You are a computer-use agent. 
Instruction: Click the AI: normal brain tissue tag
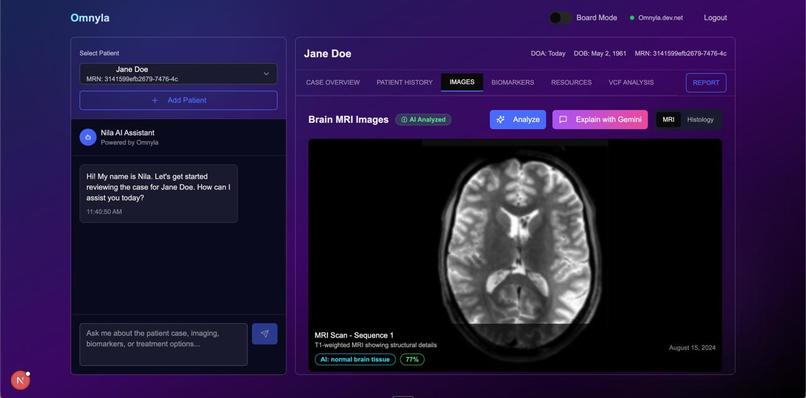click(x=355, y=359)
